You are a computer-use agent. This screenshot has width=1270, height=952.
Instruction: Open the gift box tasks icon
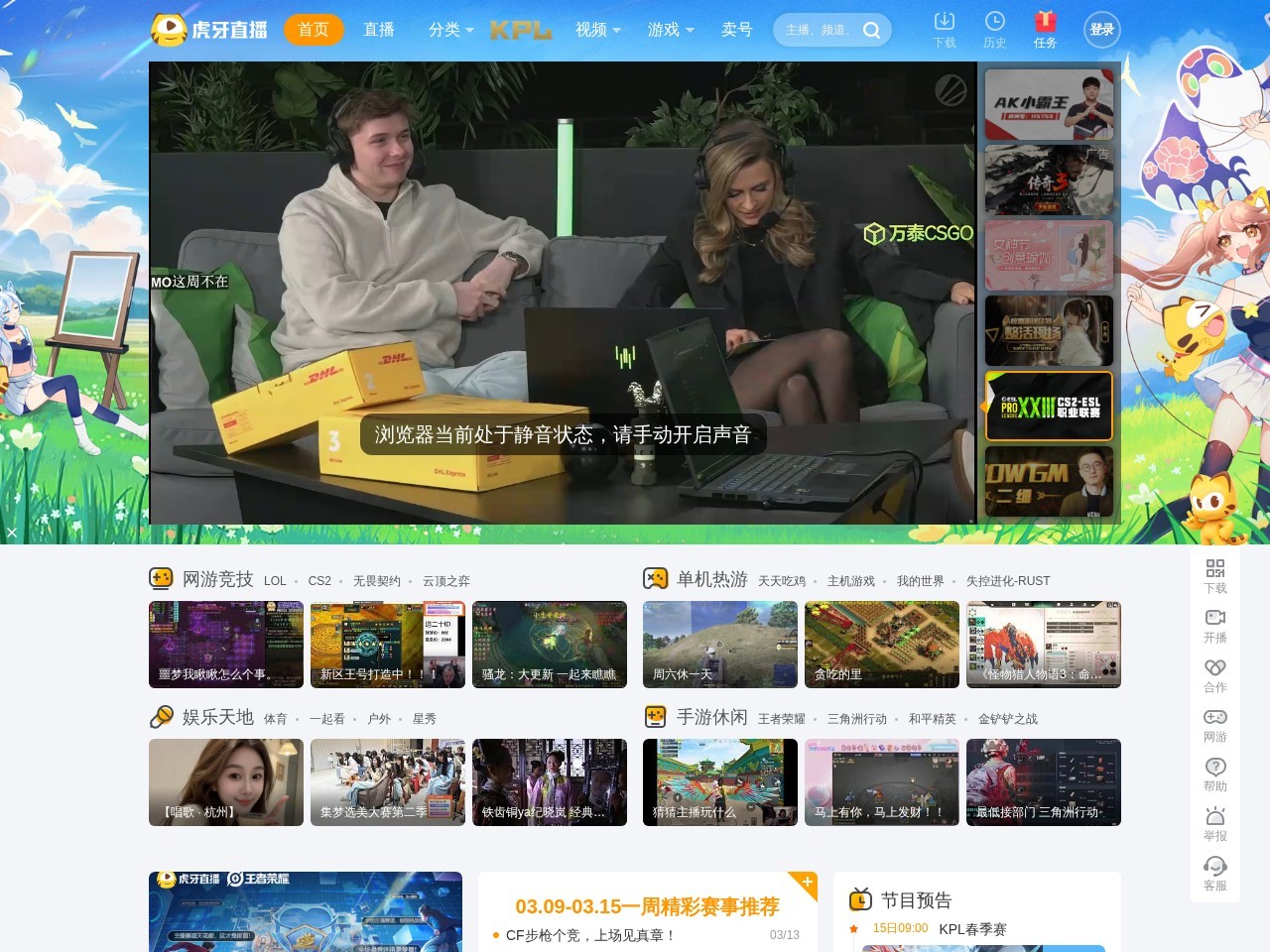pyautogui.click(x=1045, y=22)
